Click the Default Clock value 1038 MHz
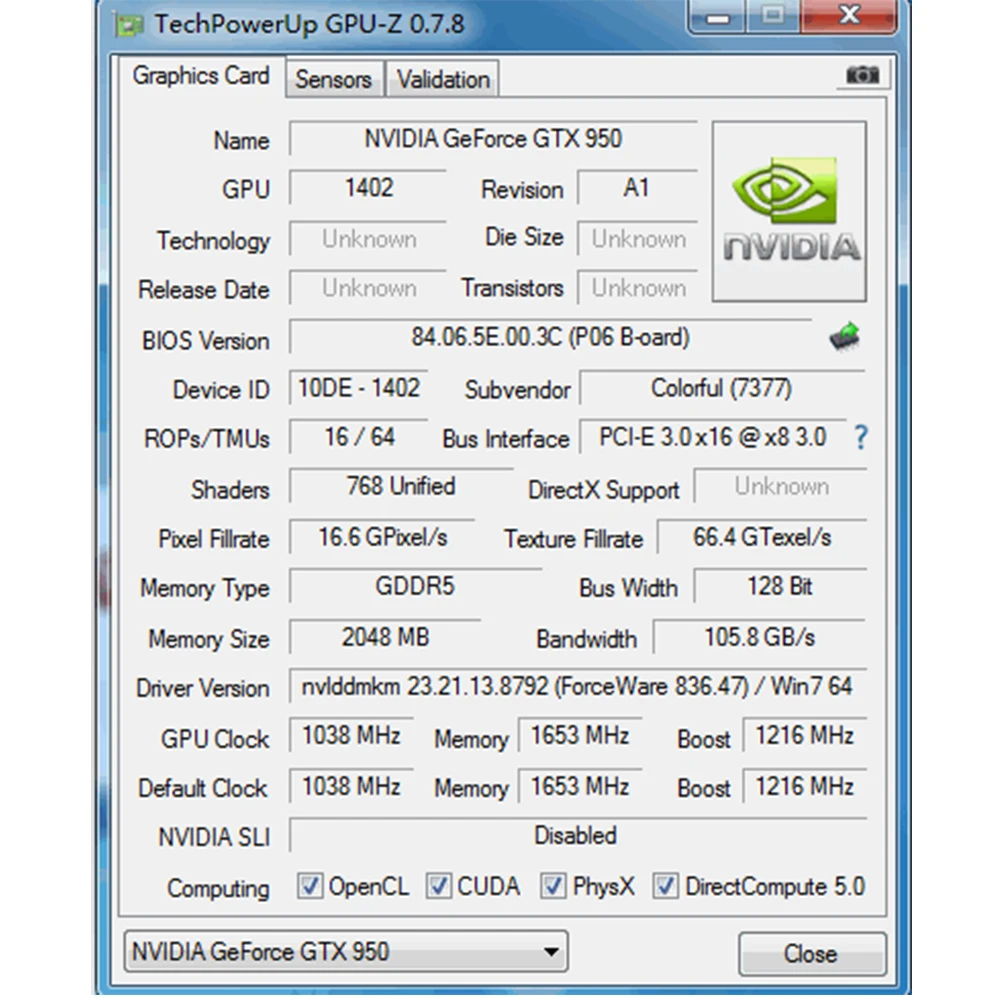Image resolution: width=1000 pixels, height=1000 pixels. 351,786
